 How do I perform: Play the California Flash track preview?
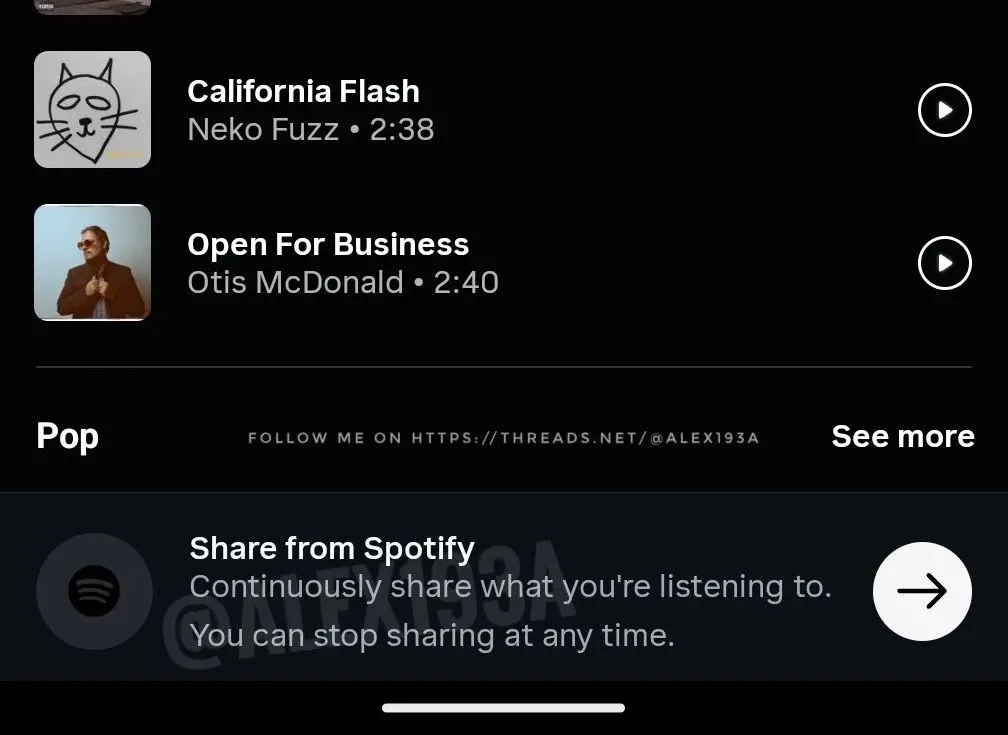[x=944, y=109]
